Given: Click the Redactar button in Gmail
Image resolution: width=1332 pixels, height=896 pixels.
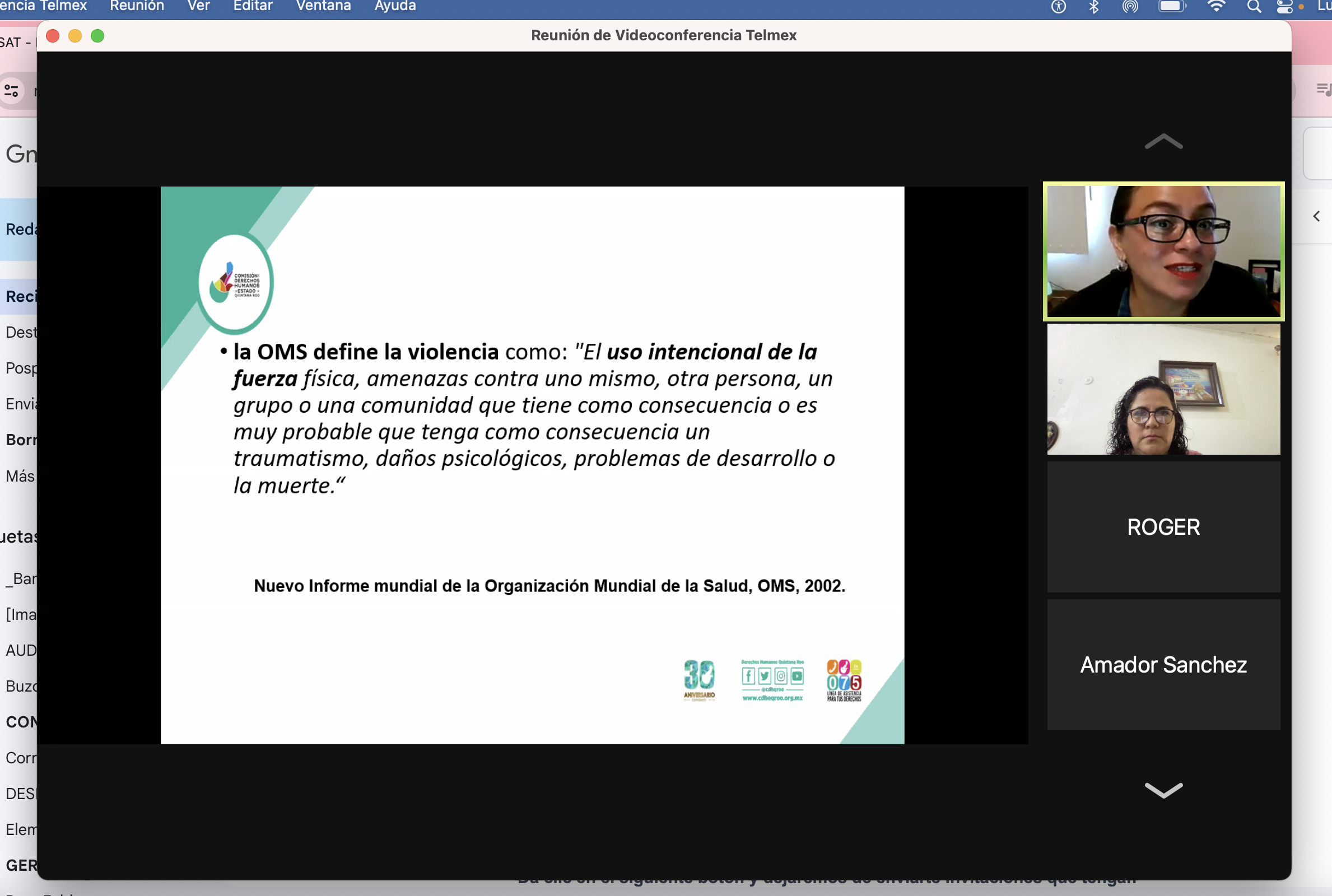Looking at the screenshot, I should 19,230.
